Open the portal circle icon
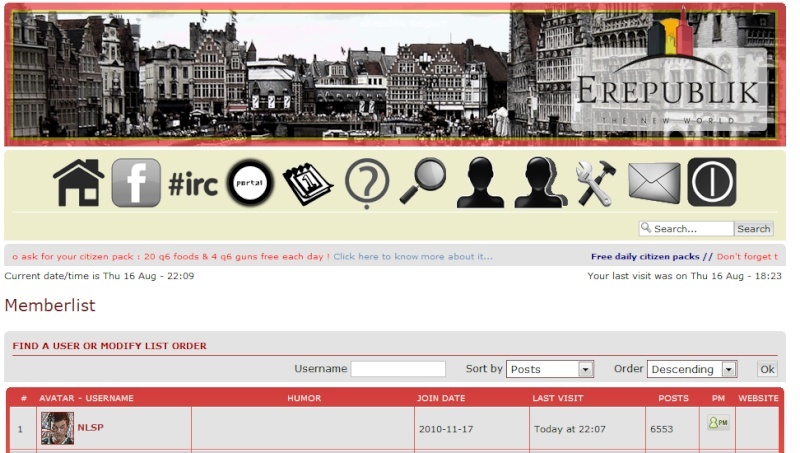The height and width of the screenshot is (453, 800). click(x=250, y=183)
